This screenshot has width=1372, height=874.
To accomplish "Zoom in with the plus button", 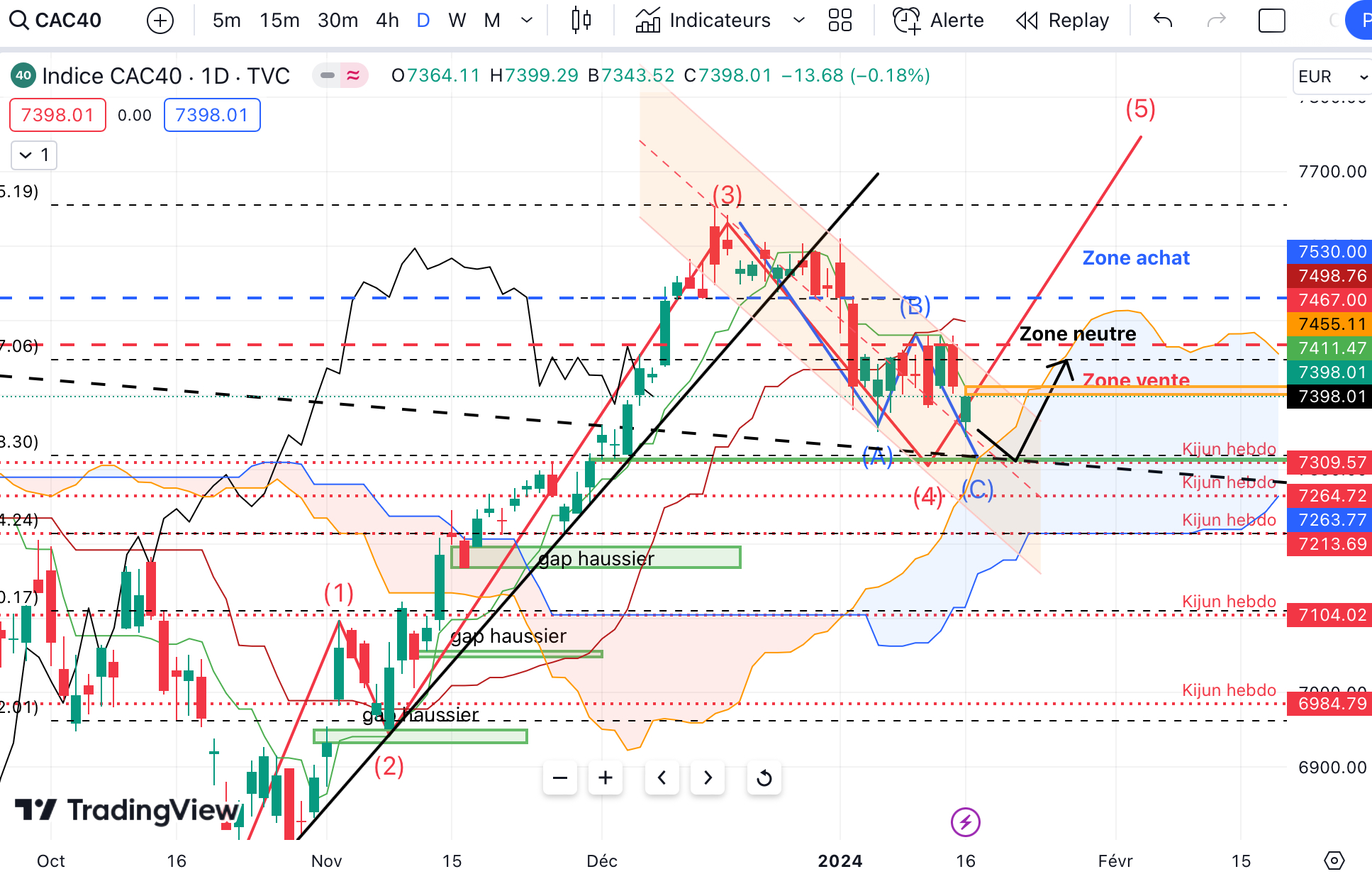I will pyautogui.click(x=606, y=778).
